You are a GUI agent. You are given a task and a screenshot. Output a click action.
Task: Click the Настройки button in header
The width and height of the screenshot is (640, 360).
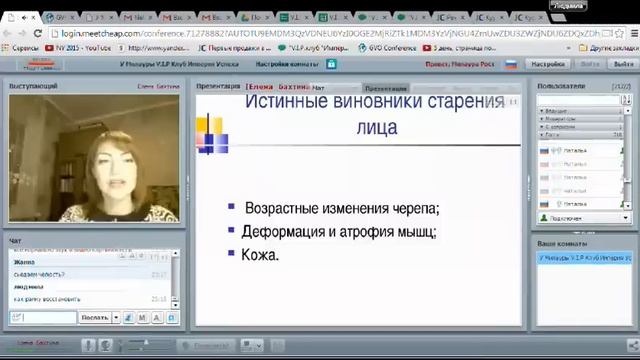point(548,64)
